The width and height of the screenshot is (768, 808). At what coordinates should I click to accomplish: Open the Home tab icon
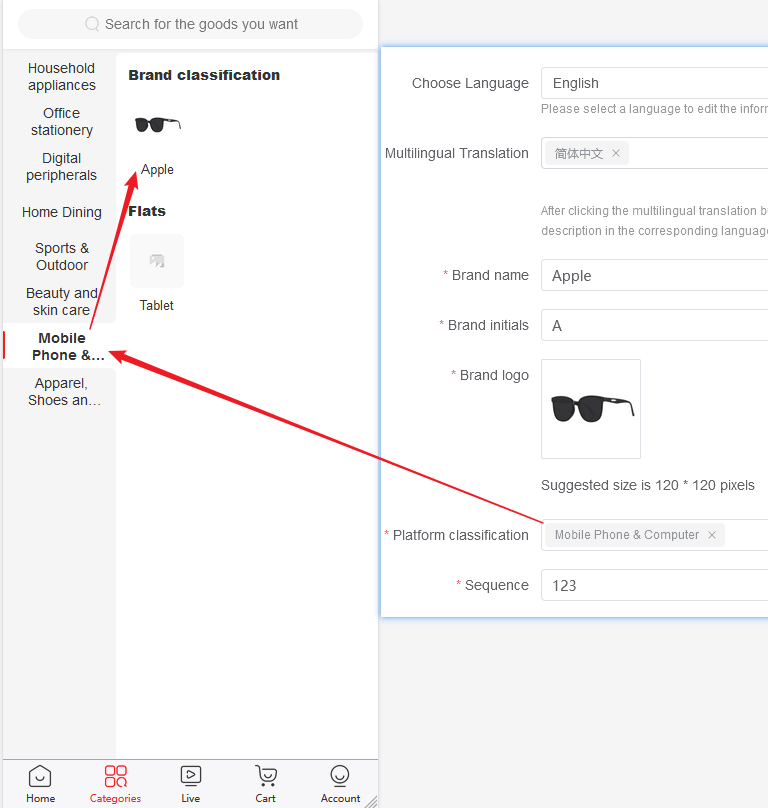click(x=40, y=776)
